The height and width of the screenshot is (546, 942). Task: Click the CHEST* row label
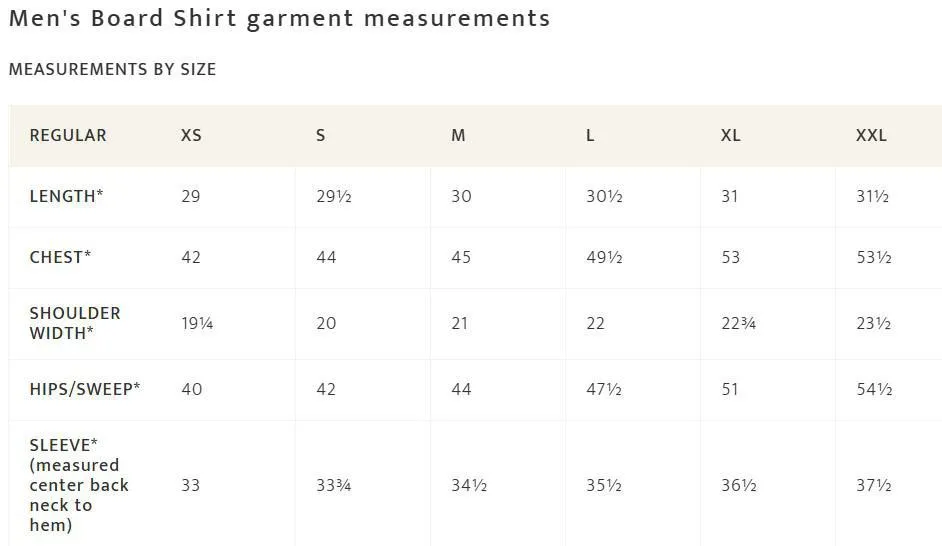(x=60, y=258)
